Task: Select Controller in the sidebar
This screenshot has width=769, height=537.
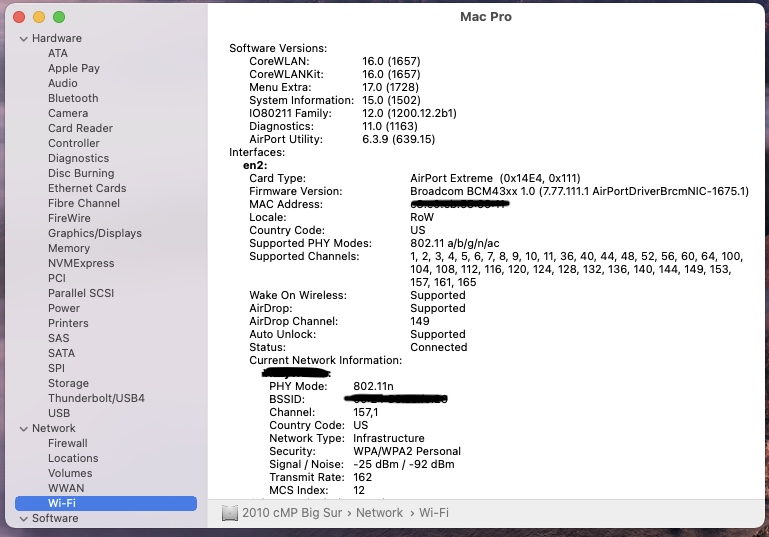Action: point(74,143)
